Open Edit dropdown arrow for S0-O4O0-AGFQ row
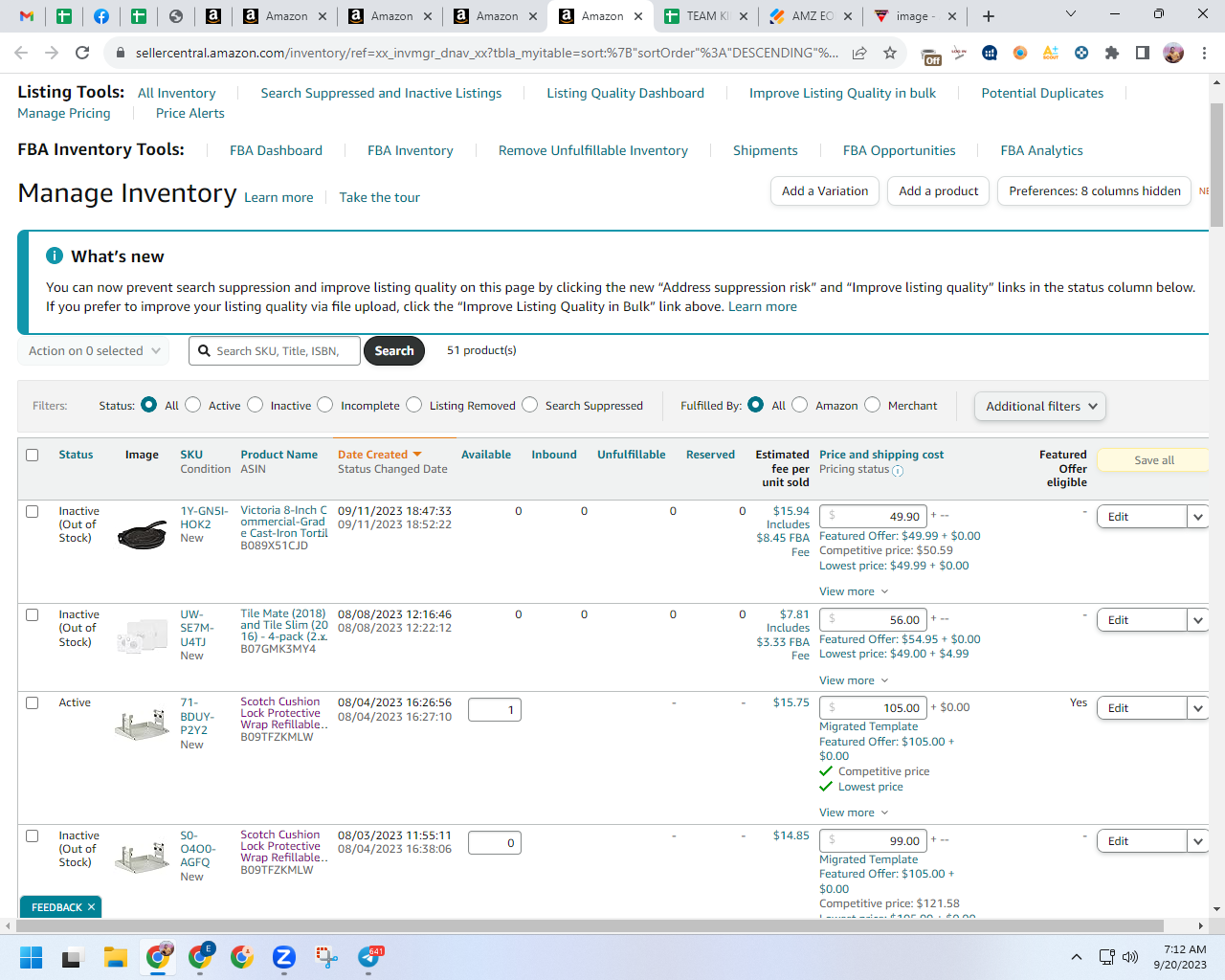 click(x=1197, y=841)
